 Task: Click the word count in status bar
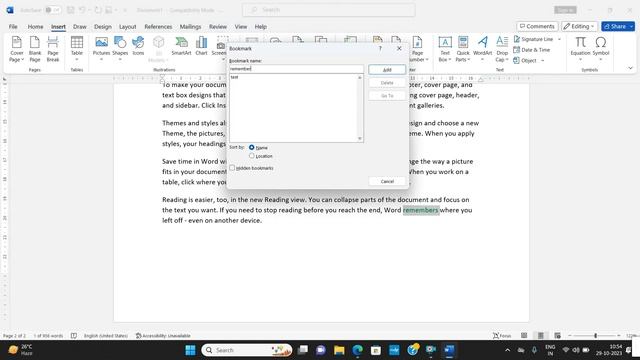[x=48, y=336]
